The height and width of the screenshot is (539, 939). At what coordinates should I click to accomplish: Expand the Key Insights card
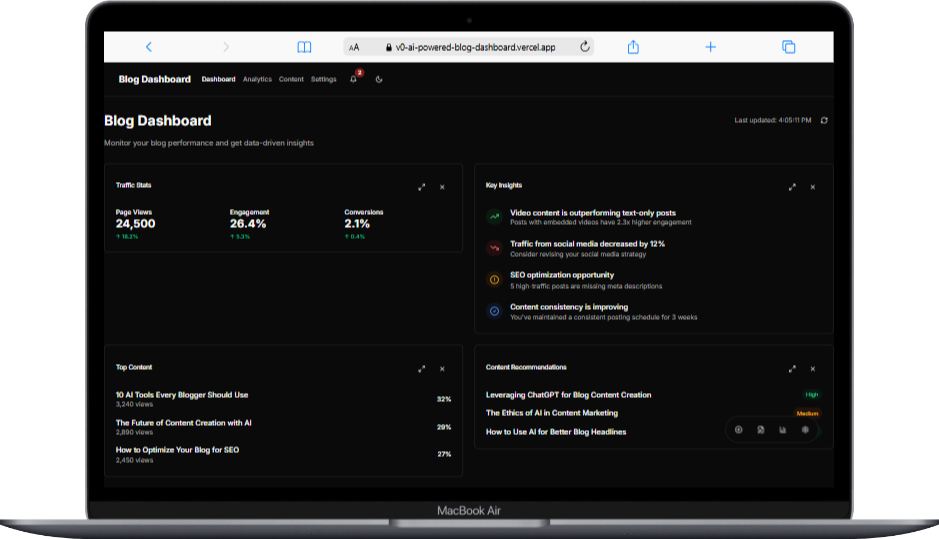[x=792, y=186]
